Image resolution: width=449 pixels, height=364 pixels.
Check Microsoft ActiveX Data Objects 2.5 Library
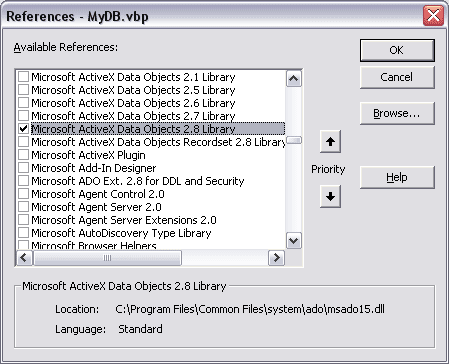23,90
